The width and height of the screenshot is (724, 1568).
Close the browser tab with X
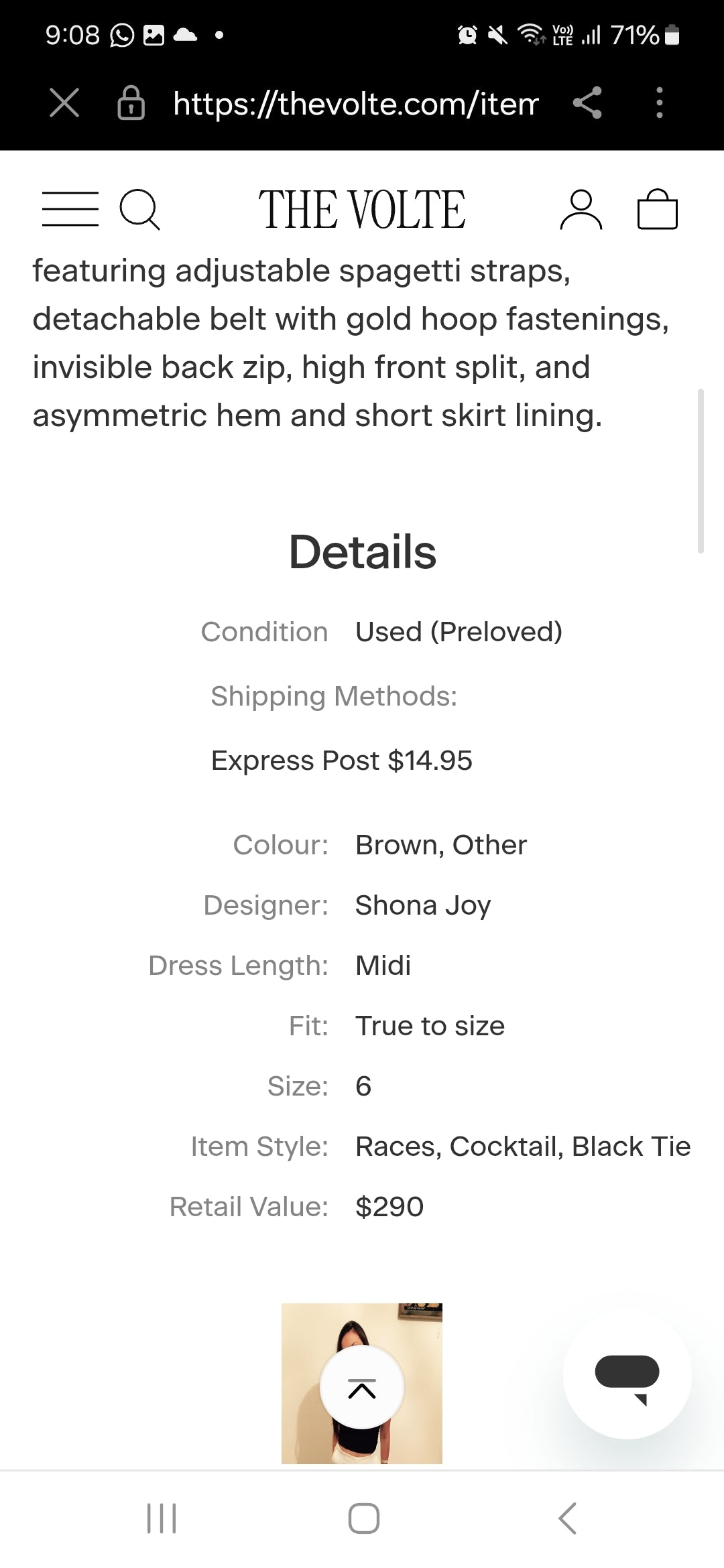click(x=64, y=103)
